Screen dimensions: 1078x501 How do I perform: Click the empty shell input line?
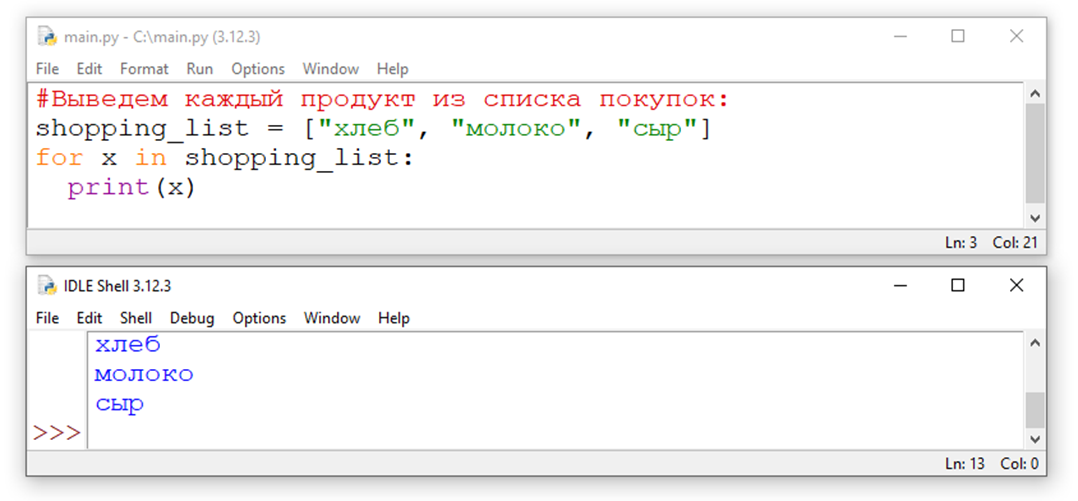[556, 434]
